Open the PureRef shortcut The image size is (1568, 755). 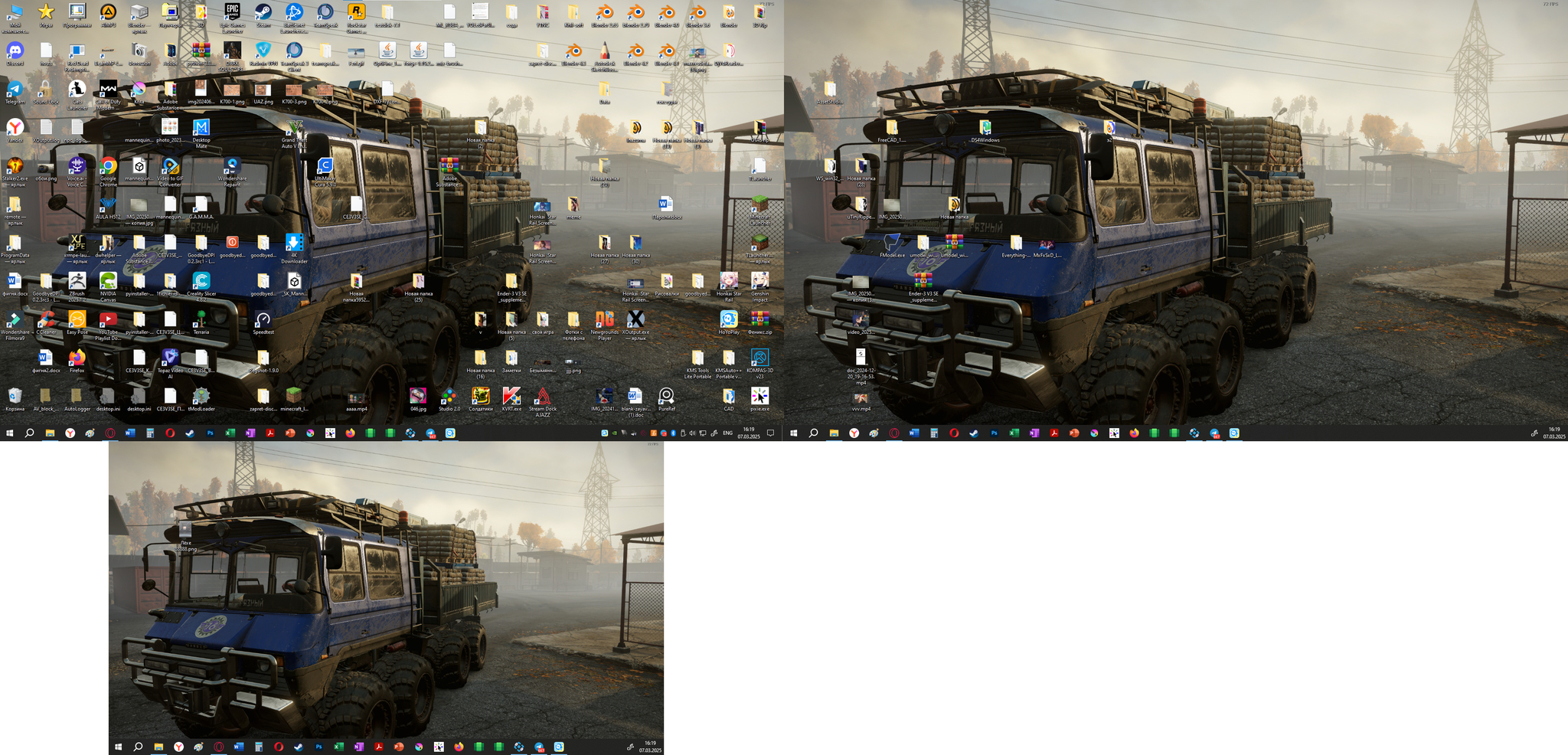666,400
